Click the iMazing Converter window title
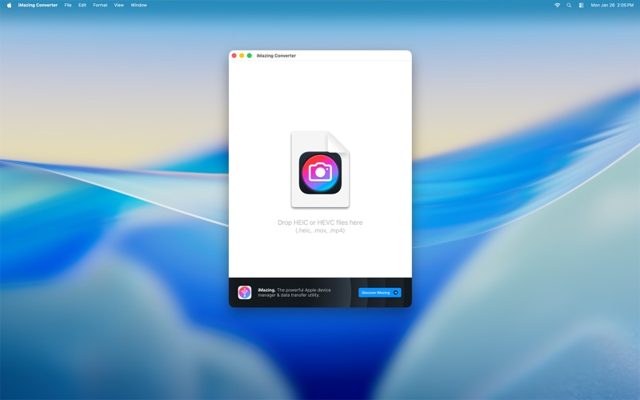Viewport: 640px width, 400px height. [x=276, y=56]
